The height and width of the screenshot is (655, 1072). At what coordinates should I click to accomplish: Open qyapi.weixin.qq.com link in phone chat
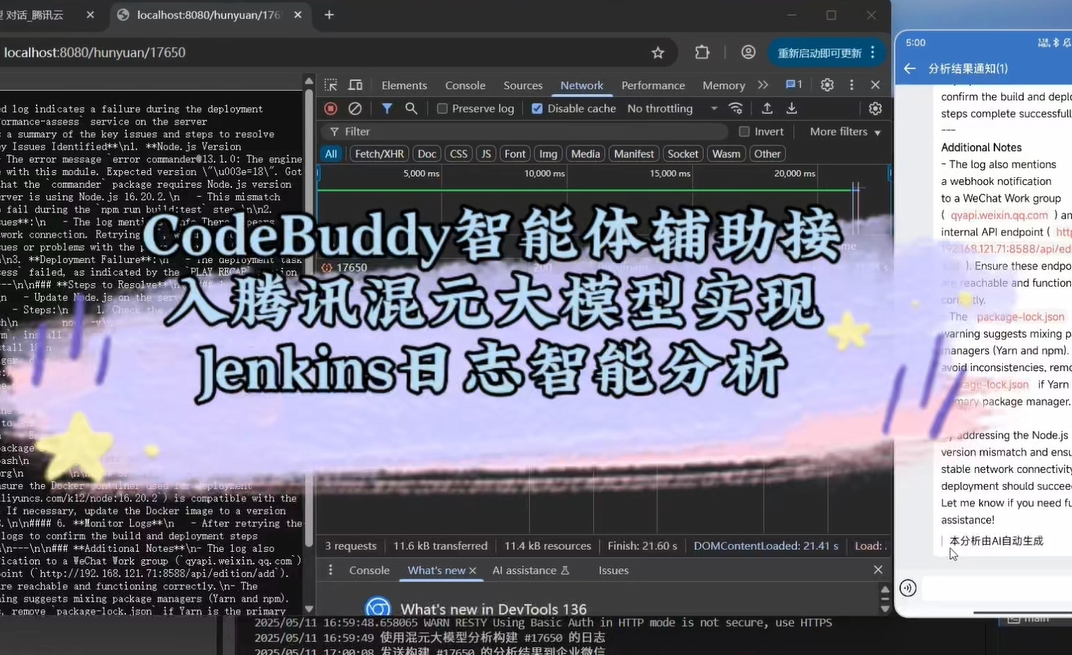click(999, 215)
